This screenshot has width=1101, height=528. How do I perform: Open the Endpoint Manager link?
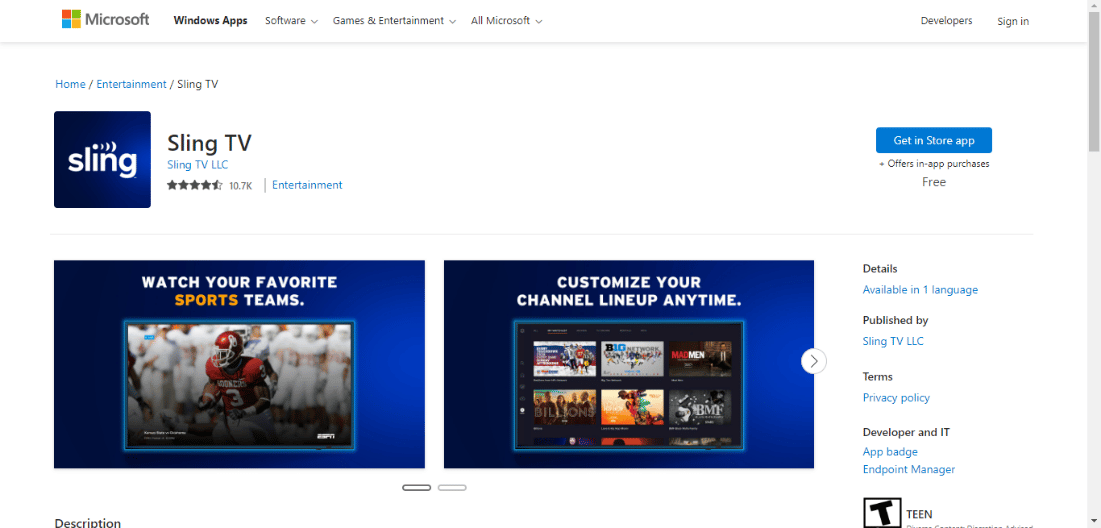(x=909, y=469)
